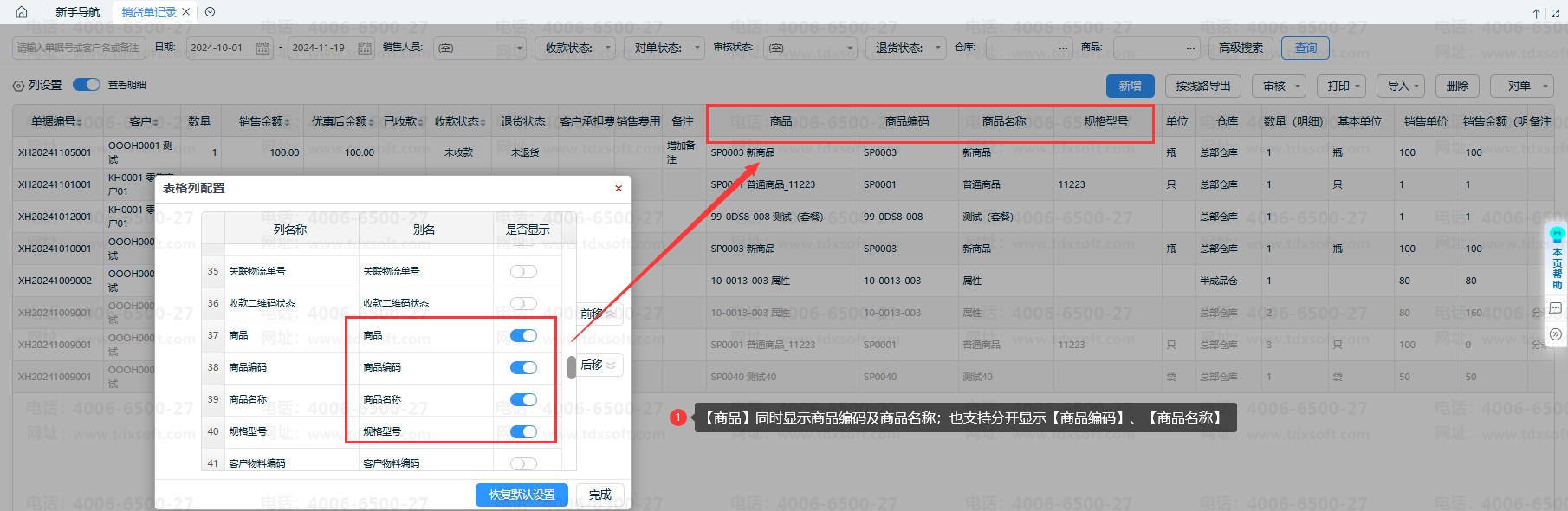Toggle the 查看明细 switch
The width and height of the screenshot is (1568, 511).
coord(87,85)
